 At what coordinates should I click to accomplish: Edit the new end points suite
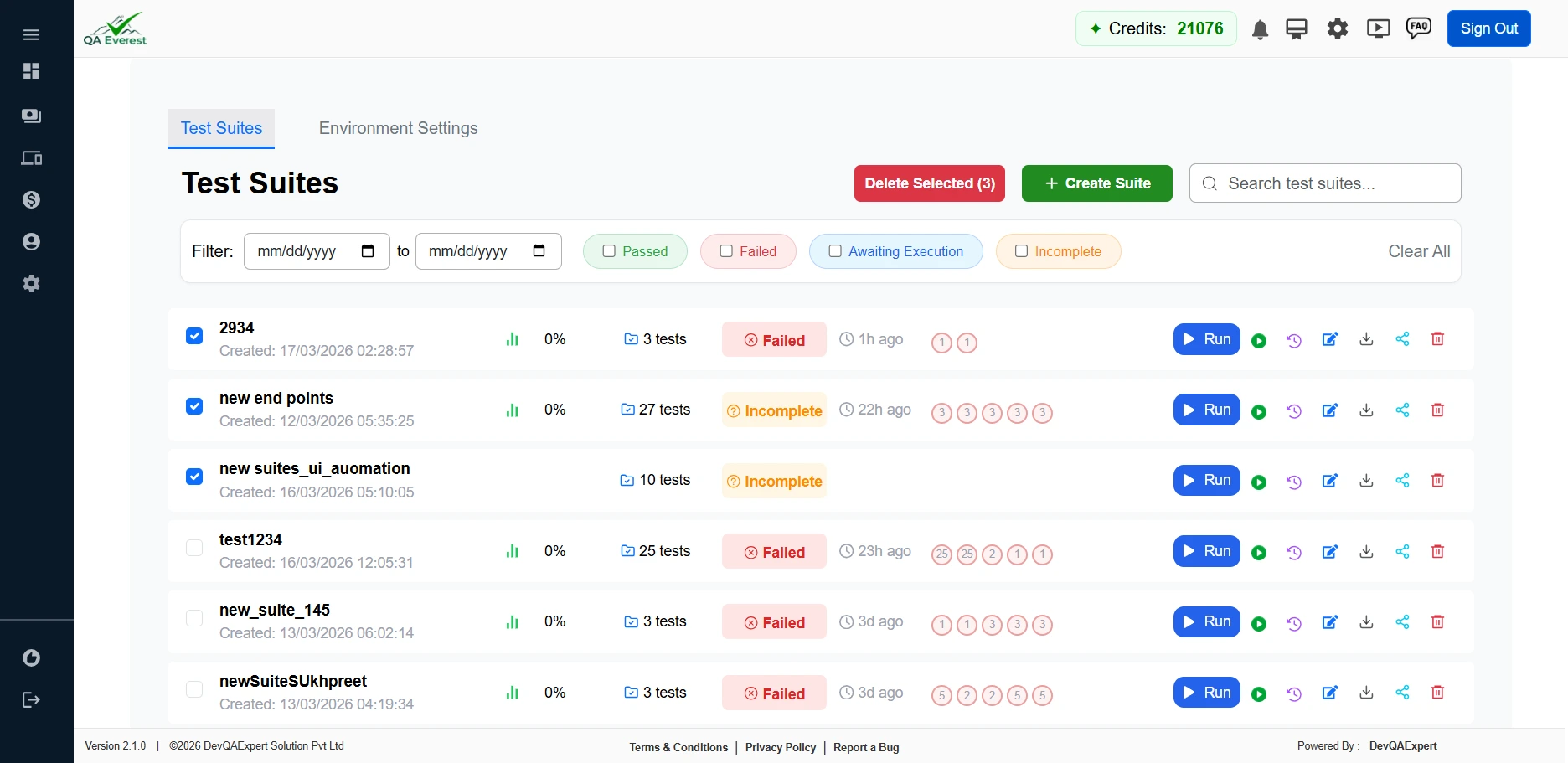[x=1330, y=410]
